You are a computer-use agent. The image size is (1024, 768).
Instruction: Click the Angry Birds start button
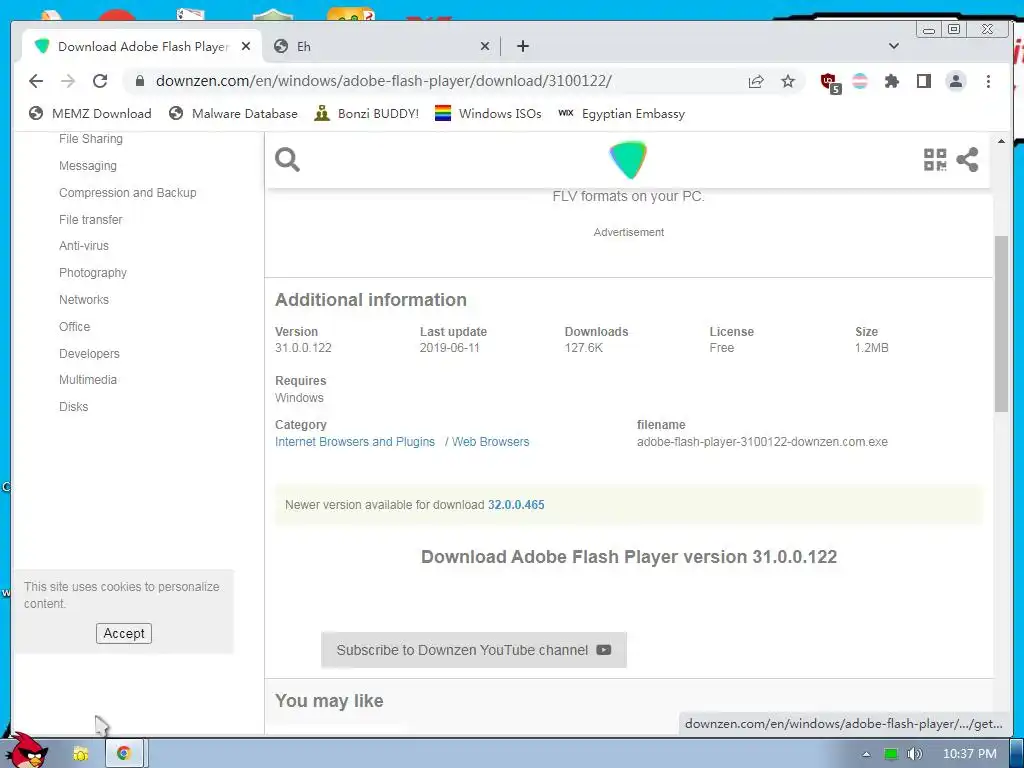tap(26, 752)
